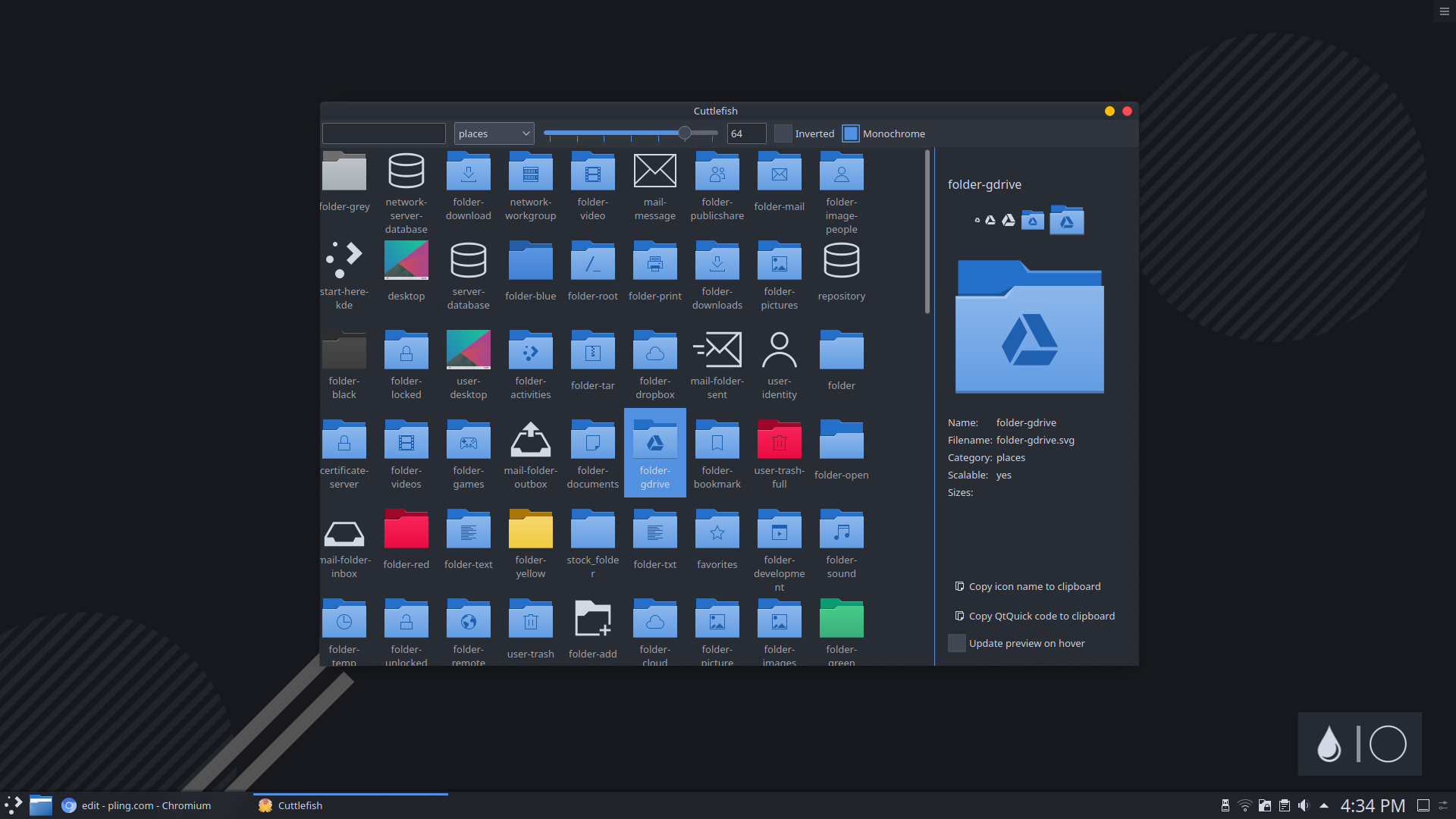Image resolution: width=1456 pixels, height=819 pixels.
Task: Select the folder-locked icon
Action: pos(406,350)
